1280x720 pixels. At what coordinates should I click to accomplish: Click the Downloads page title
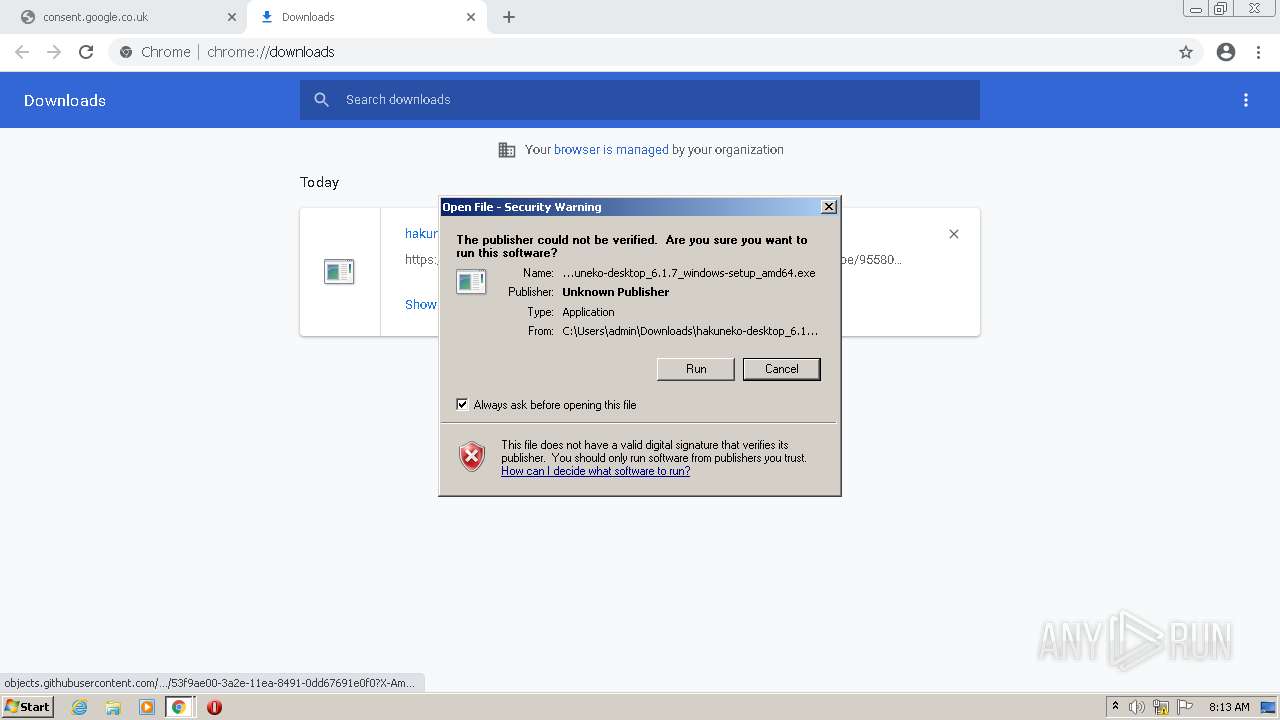pyautogui.click(x=65, y=100)
